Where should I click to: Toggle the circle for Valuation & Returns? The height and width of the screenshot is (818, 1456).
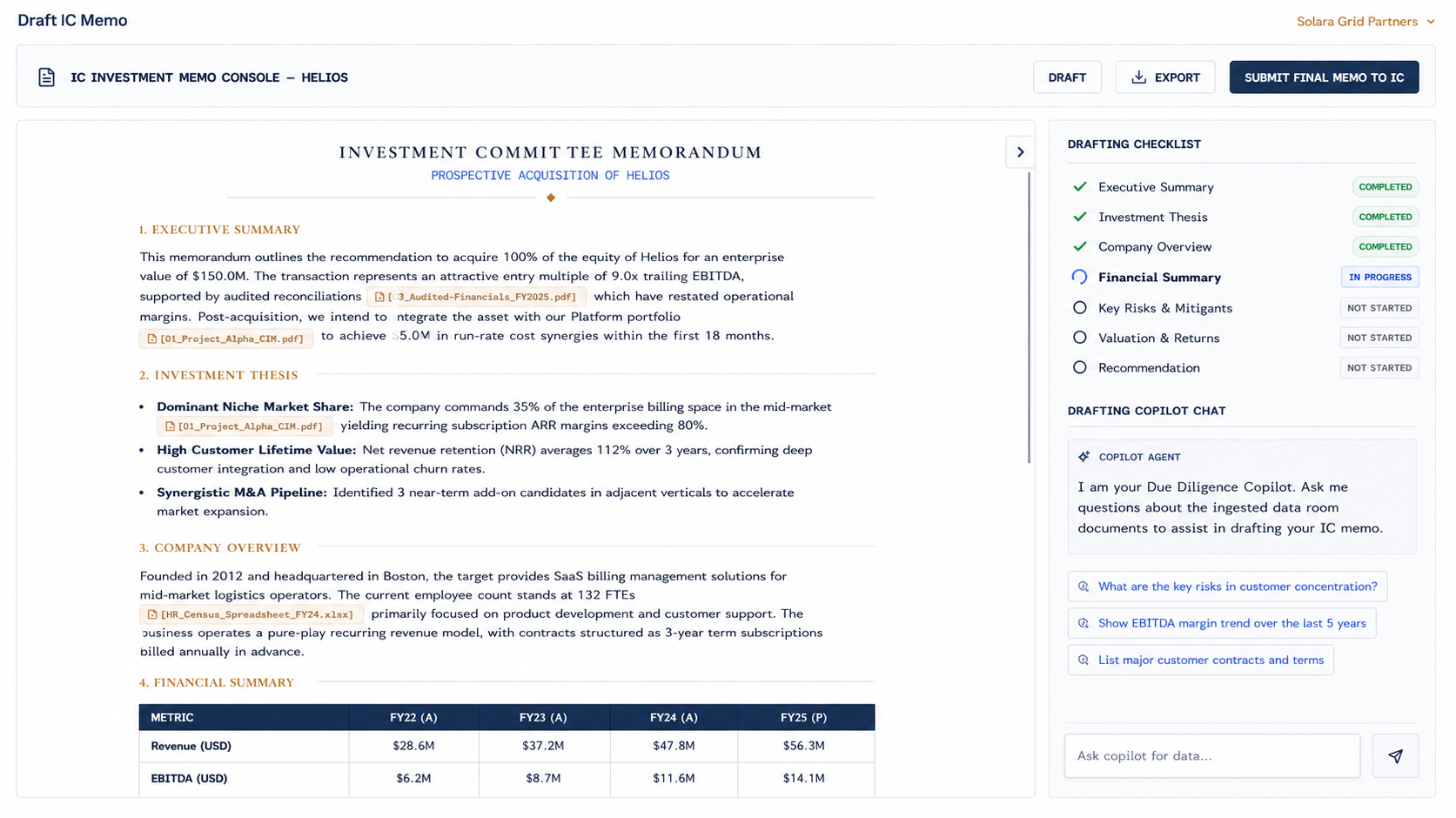tap(1080, 338)
